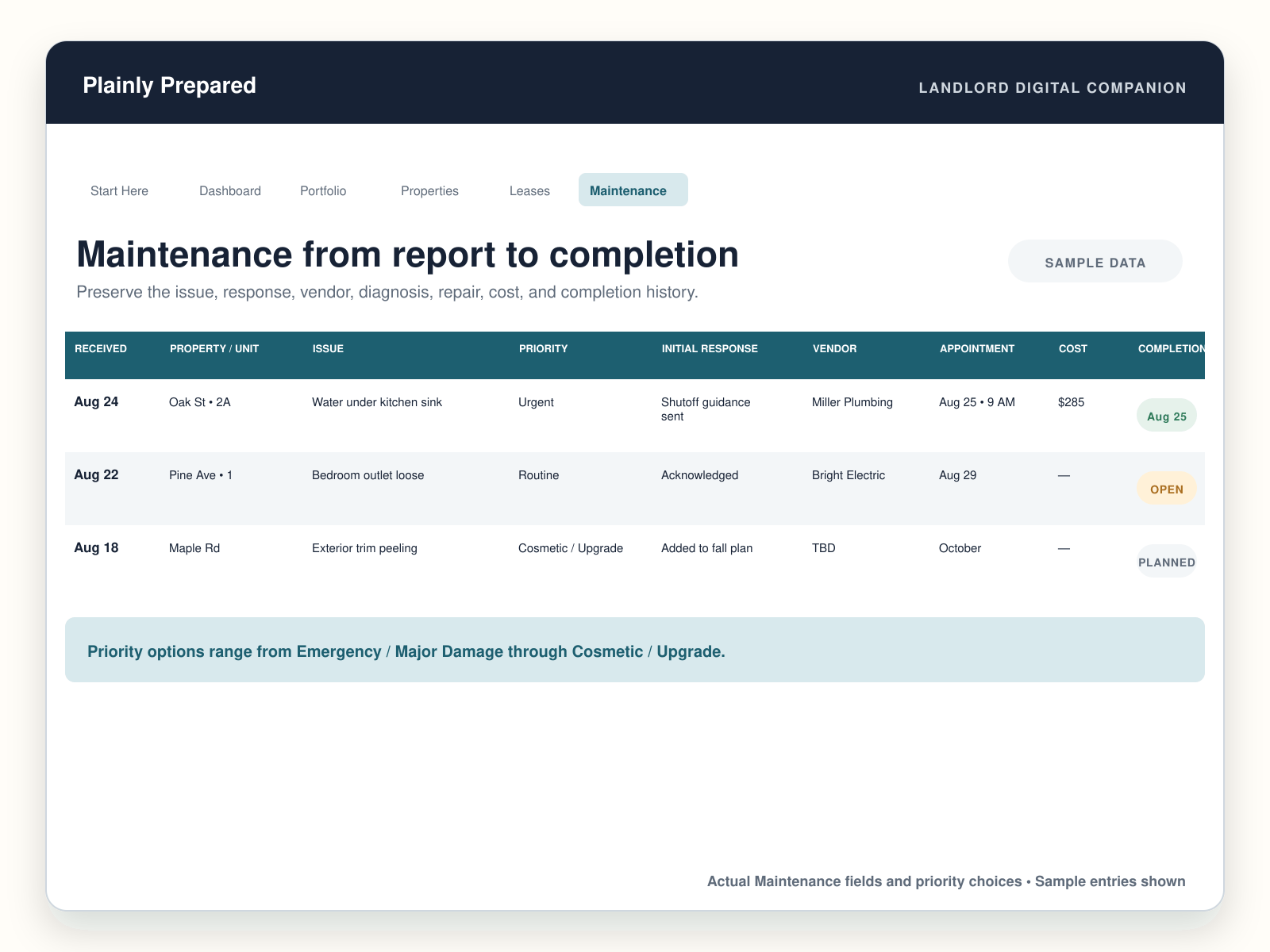Click the ISSUE column header
Viewport: 1270px width, 952px height.
tap(328, 349)
